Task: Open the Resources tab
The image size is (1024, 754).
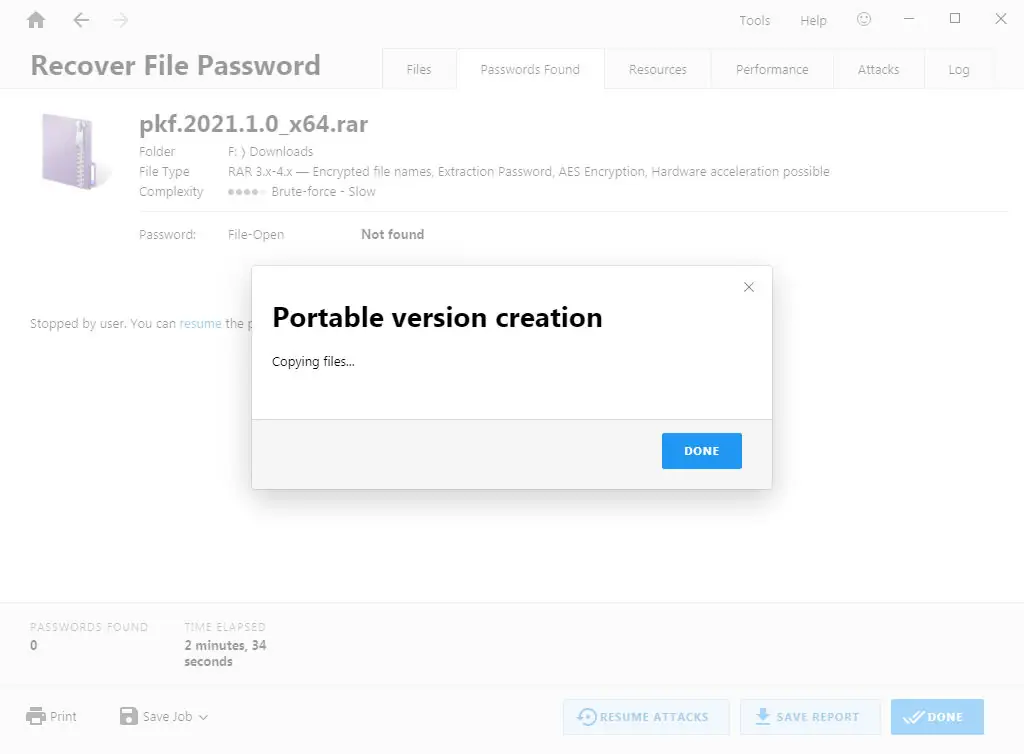Action: [x=658, y=69]
